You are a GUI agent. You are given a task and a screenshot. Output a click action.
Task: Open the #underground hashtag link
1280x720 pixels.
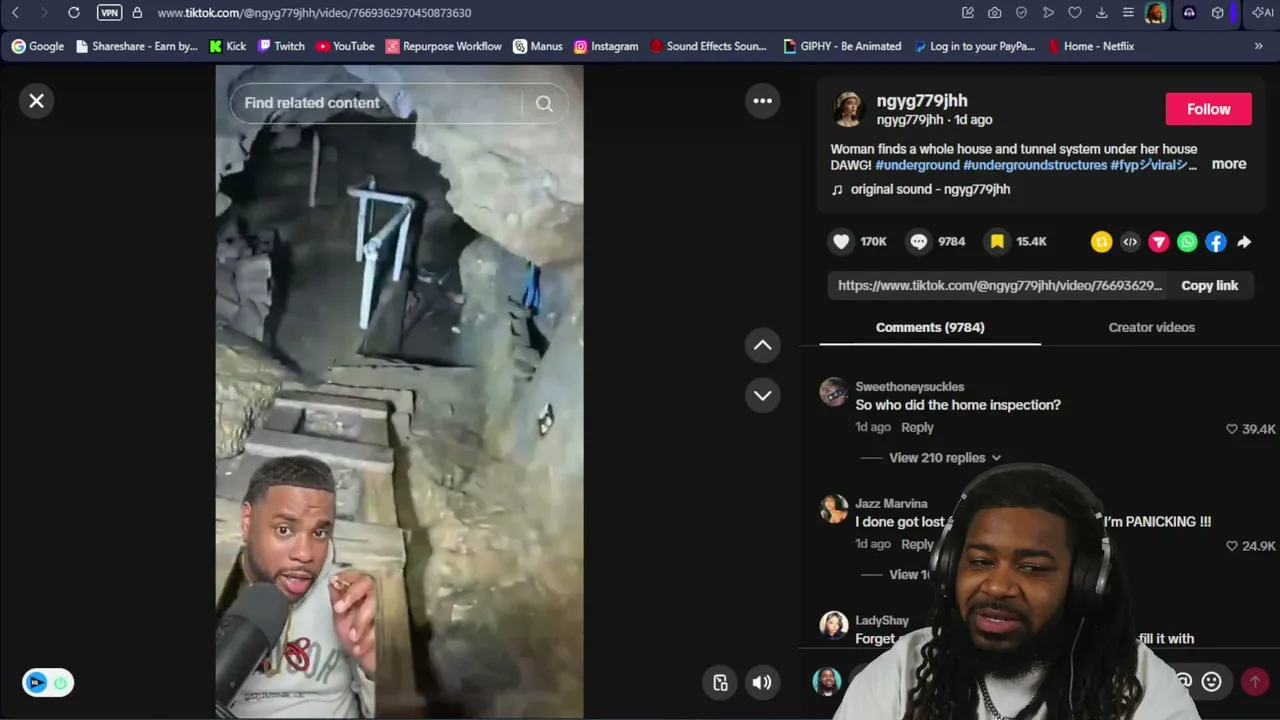tap(917, 165)
